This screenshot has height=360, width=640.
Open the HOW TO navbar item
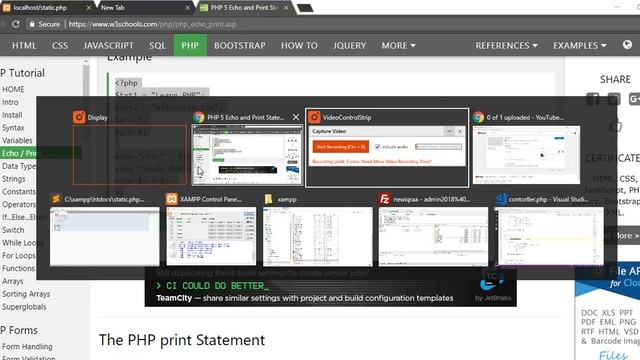pos(299,45)
